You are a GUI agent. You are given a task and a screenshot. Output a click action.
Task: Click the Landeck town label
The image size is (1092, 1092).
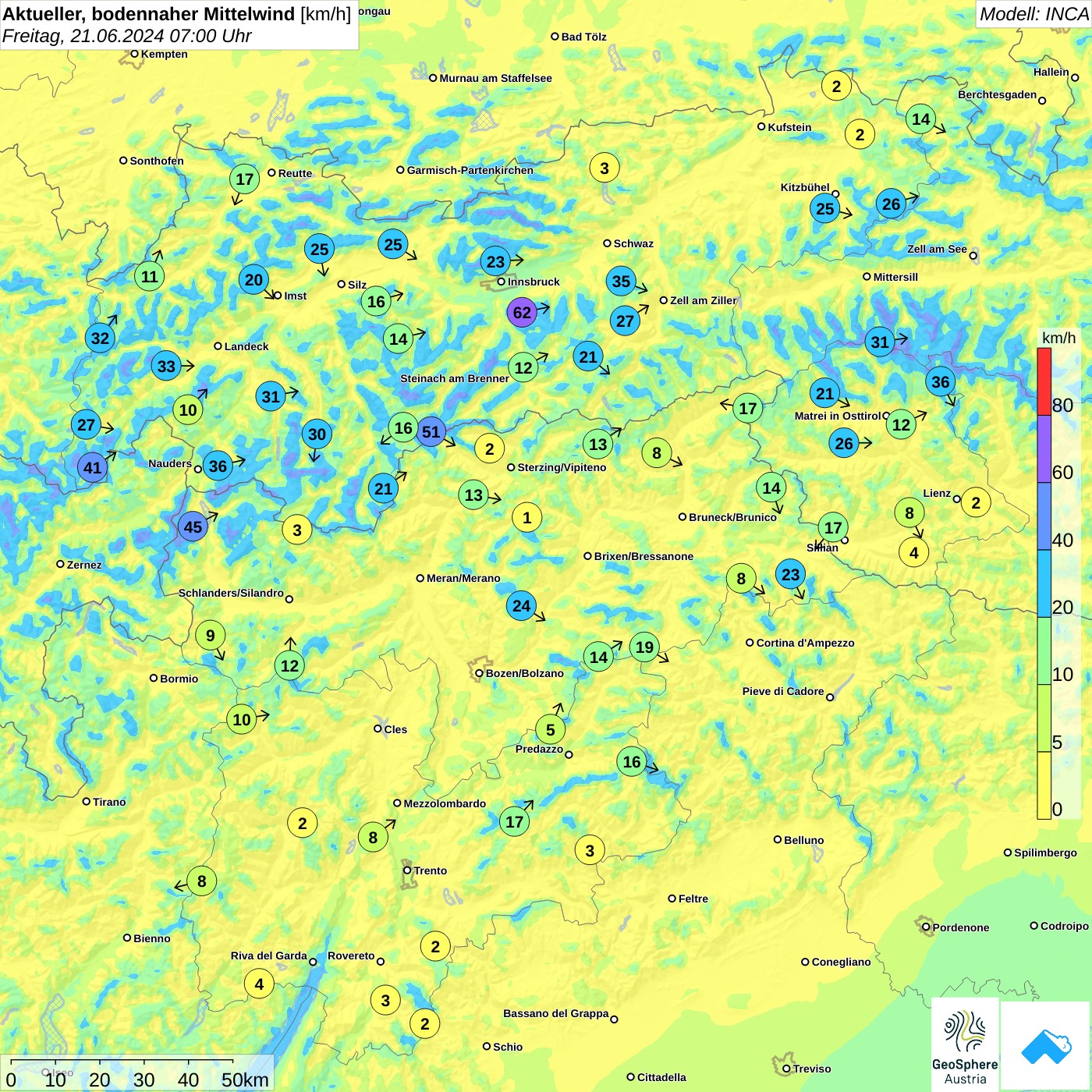click(246, 346)
